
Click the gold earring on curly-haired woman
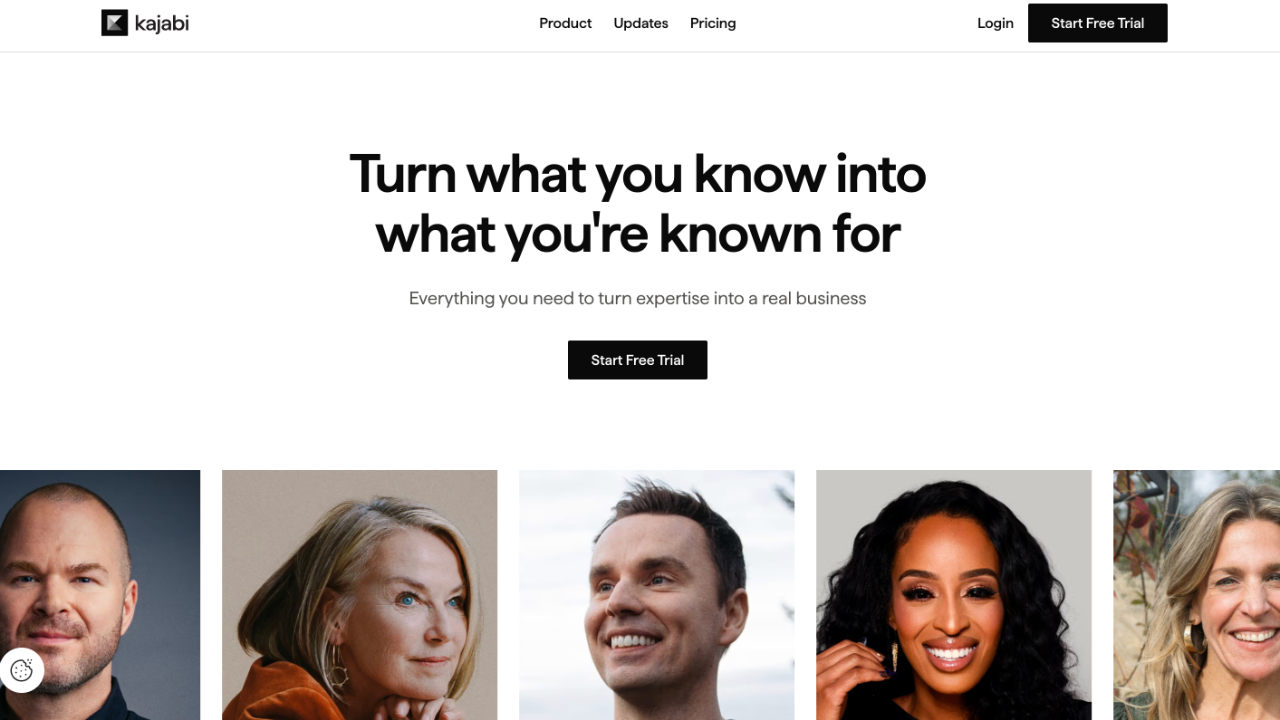coord(894,657)
